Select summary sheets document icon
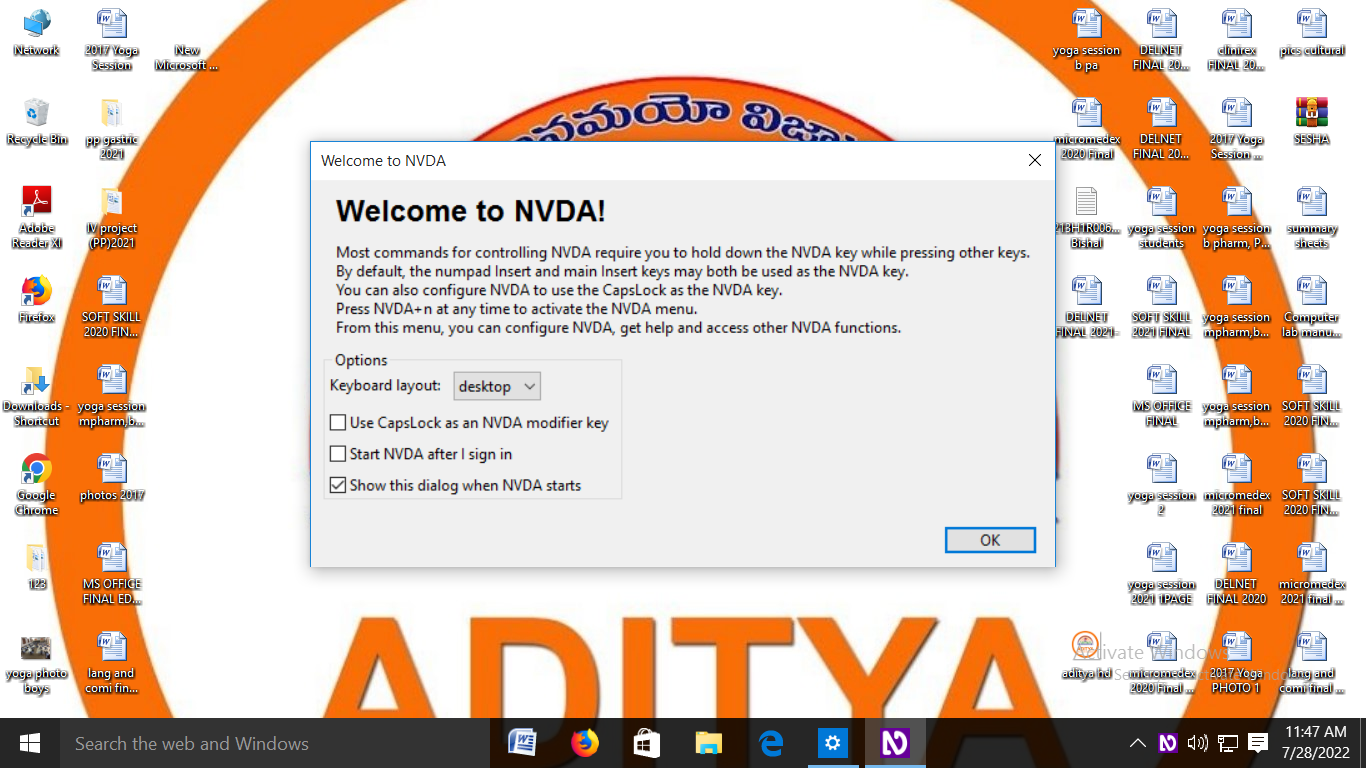Screen dimensions: 1366x768 (1311, 217)
